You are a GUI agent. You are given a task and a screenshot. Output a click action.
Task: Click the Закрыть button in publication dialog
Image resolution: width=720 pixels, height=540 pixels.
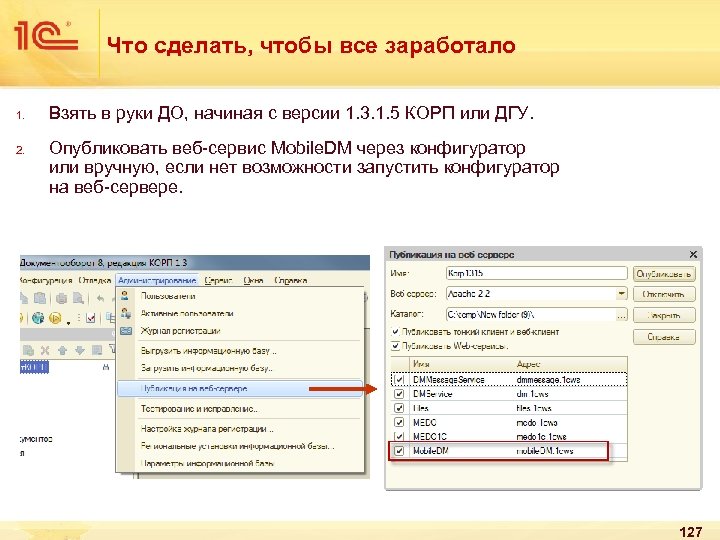coord(664,315)
